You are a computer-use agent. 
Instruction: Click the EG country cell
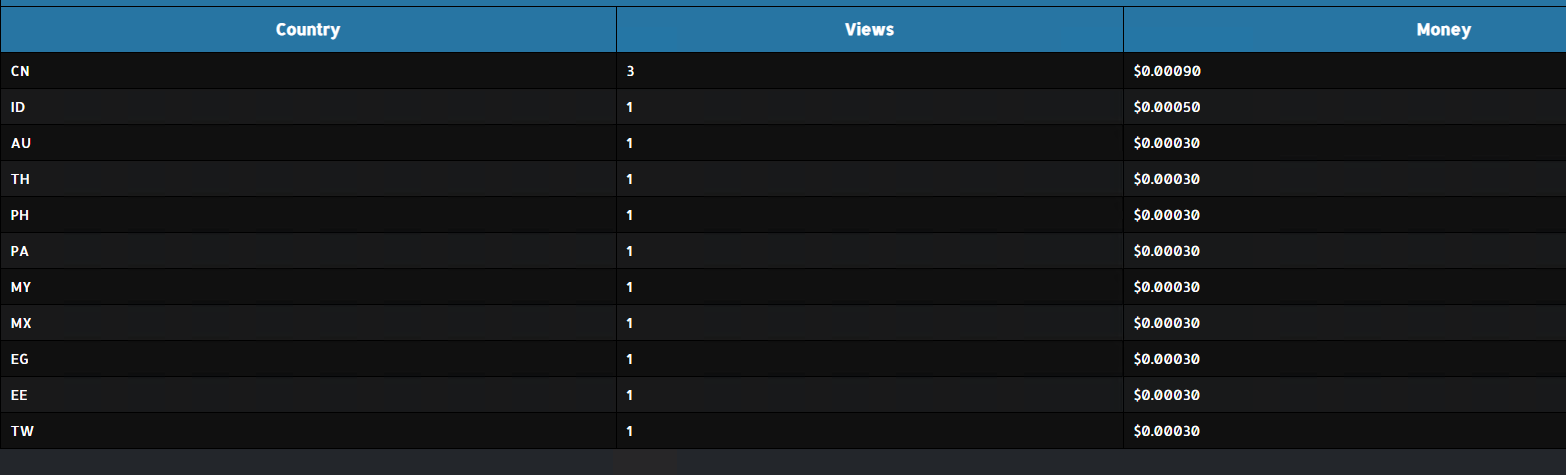pos(20,359)
